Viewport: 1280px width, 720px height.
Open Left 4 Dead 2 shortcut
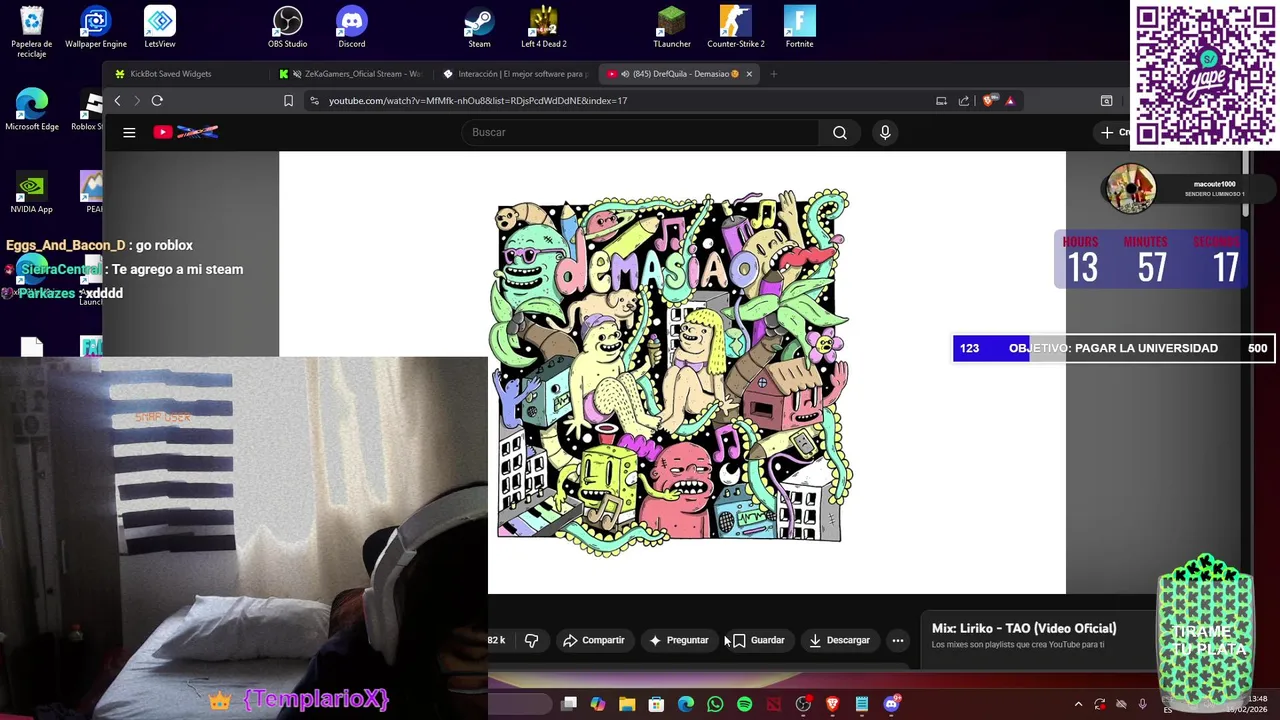tap(543, 28)
